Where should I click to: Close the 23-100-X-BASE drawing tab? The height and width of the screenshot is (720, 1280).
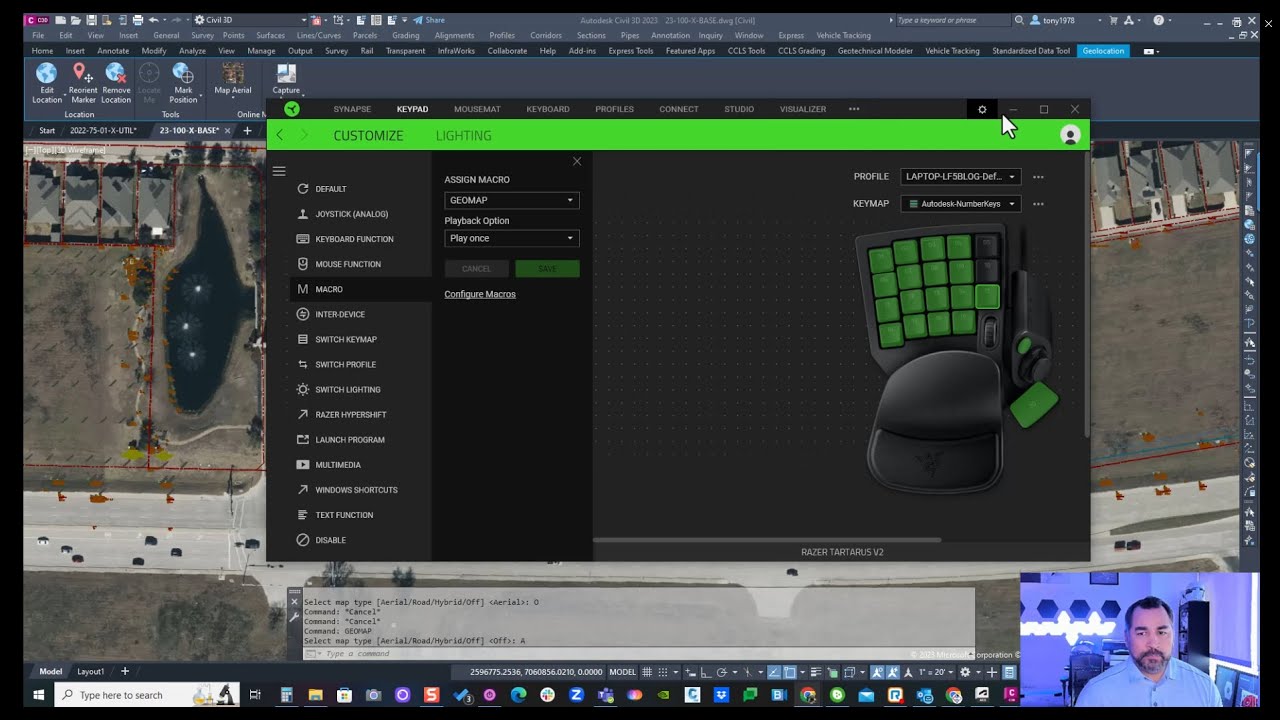227,130
